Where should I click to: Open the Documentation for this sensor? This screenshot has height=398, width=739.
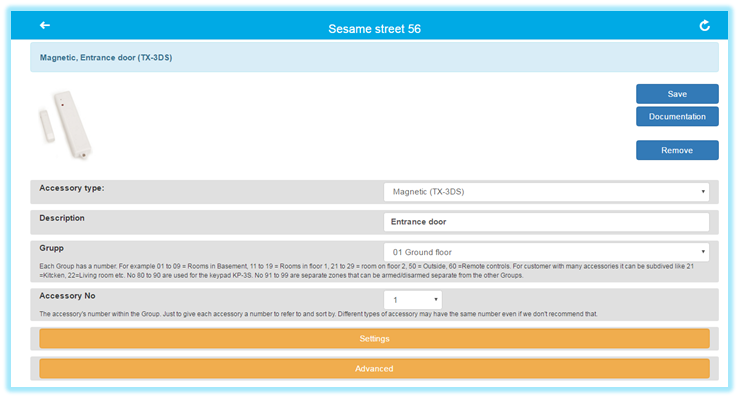pos(677,116)
